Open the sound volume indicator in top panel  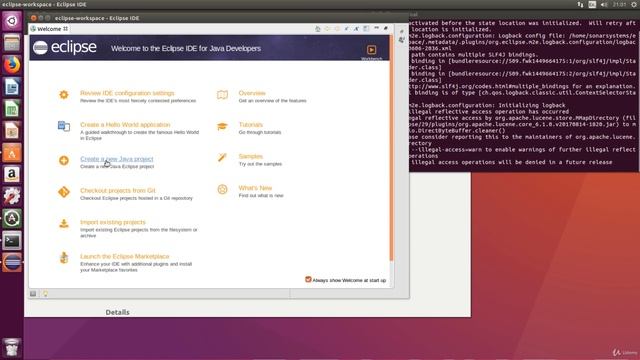click(x=604, y=4)
